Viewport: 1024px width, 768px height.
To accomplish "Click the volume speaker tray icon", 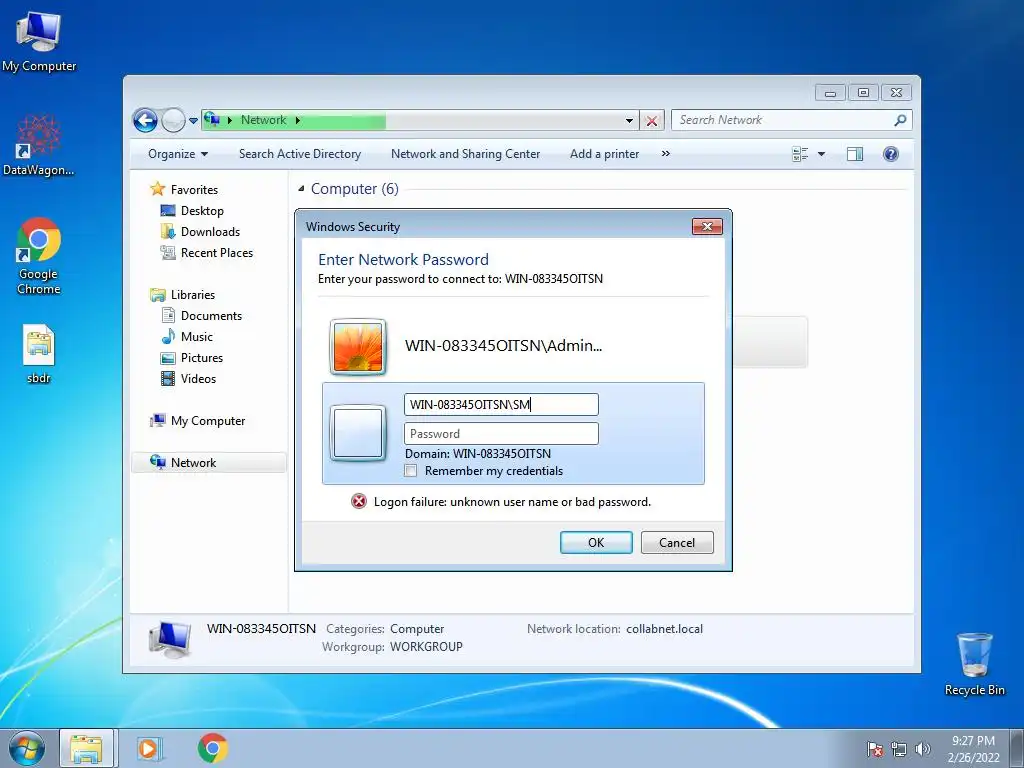I will pos(923,749).
